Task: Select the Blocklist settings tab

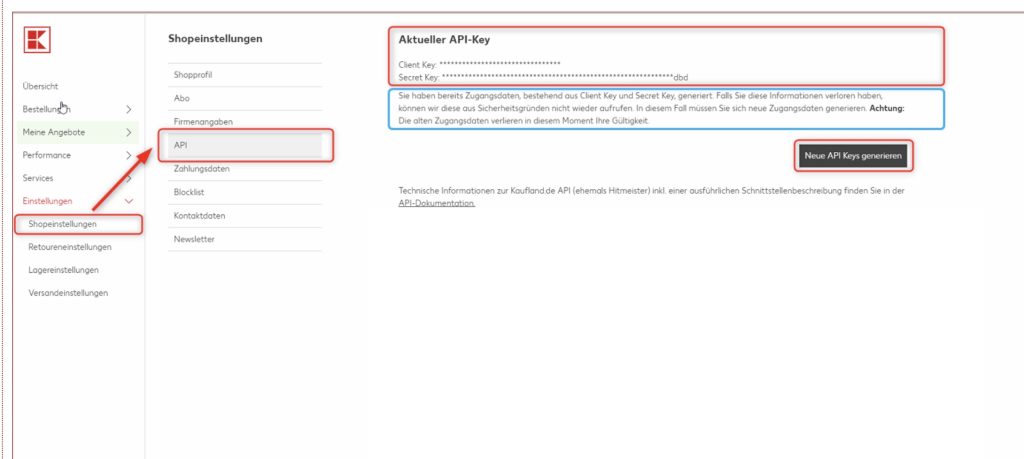Action: 245,193
